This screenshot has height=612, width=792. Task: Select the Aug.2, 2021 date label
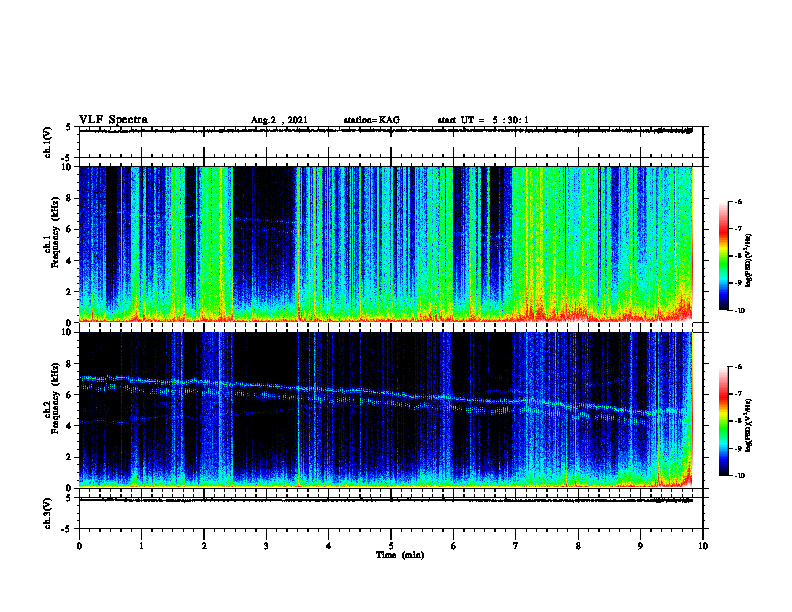tap(279, 120)
